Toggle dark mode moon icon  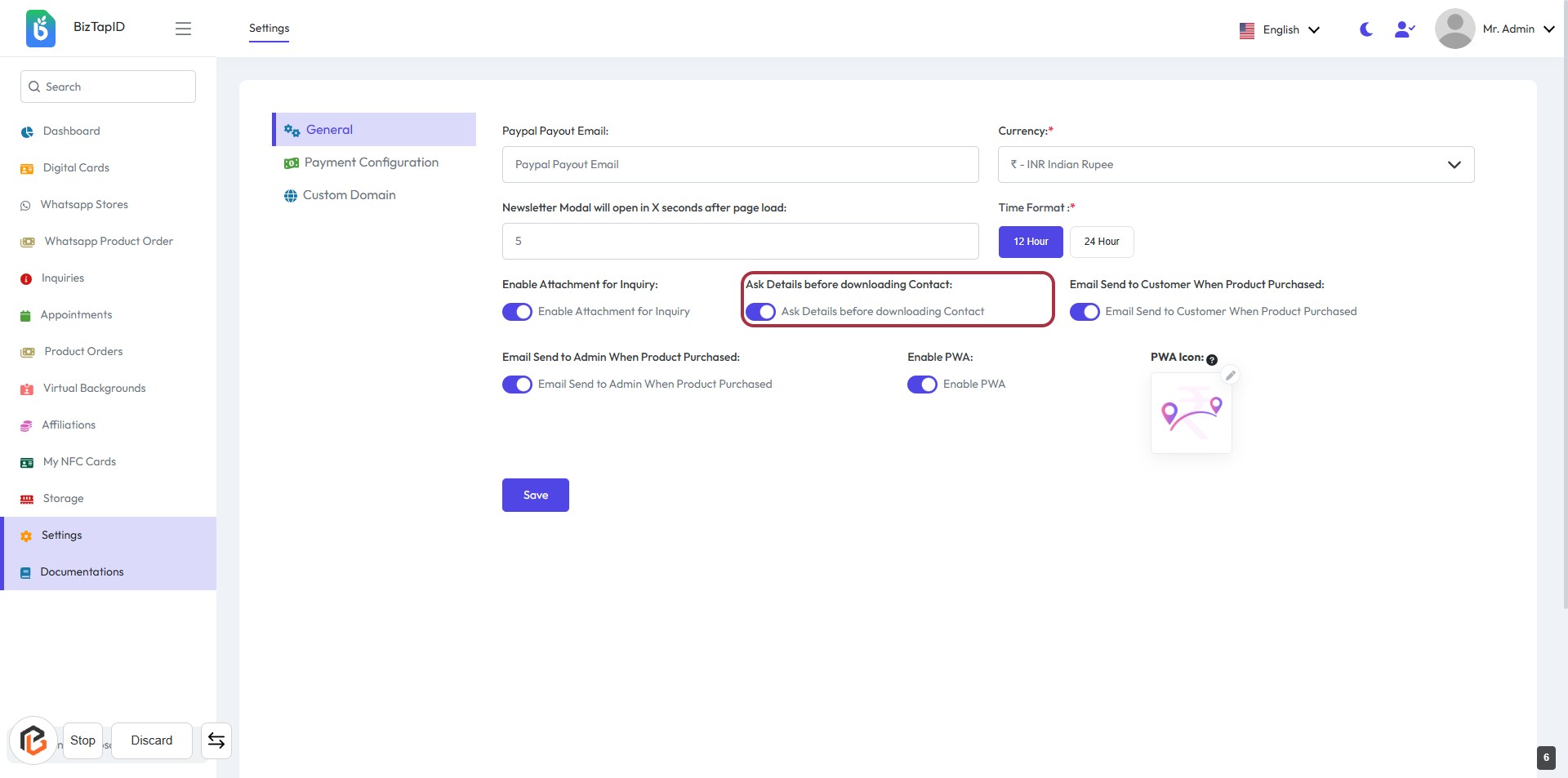pos(1365,29)
